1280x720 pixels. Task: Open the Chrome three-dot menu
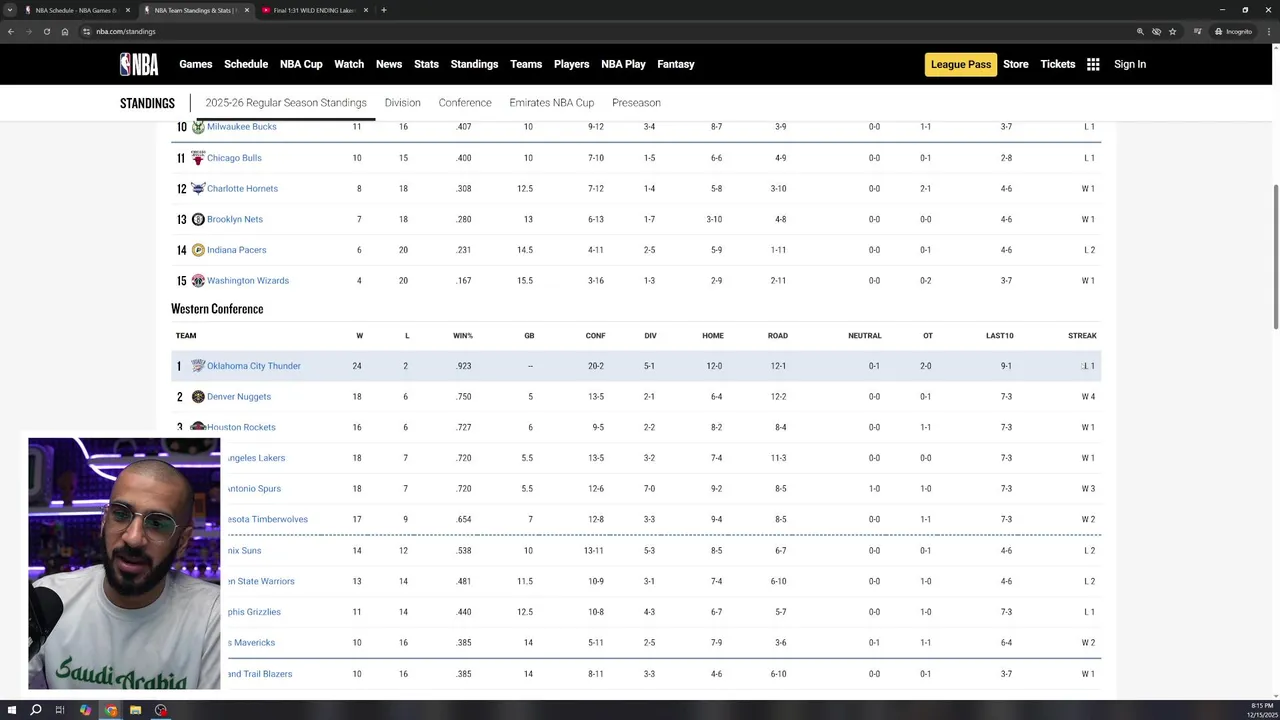point(1271,31)
